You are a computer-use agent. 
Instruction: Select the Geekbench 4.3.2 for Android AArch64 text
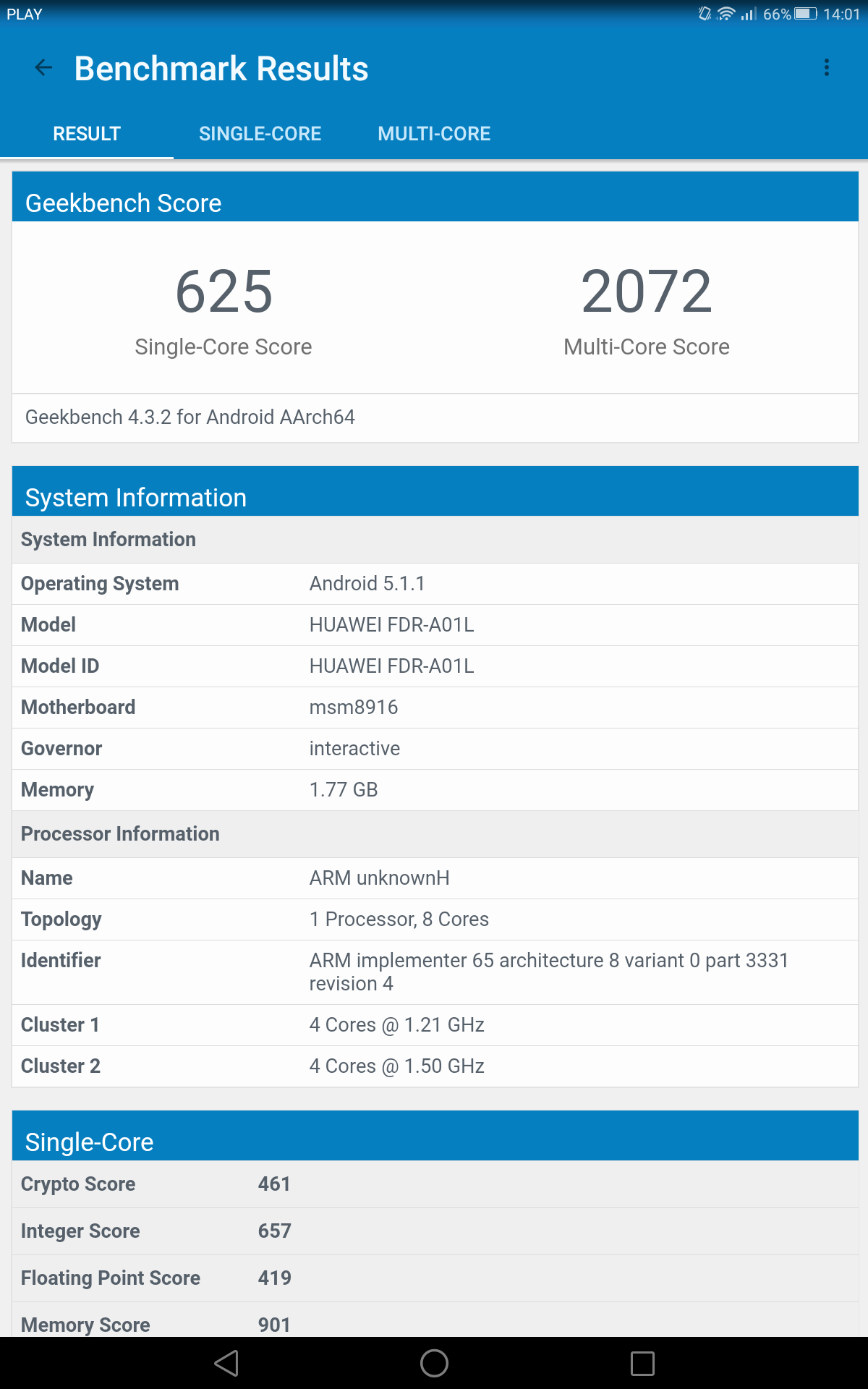coord(190,417)
